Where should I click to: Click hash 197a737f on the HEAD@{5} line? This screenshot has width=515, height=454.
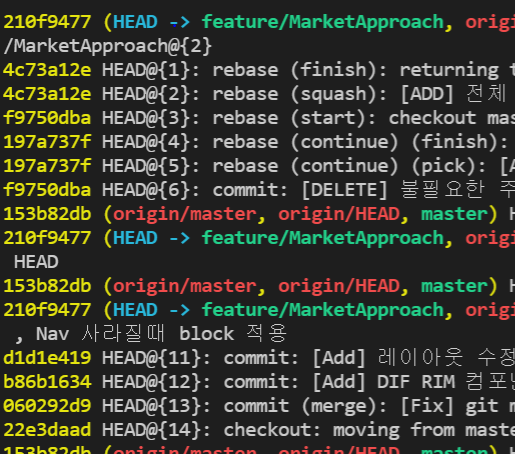[47, 166]
